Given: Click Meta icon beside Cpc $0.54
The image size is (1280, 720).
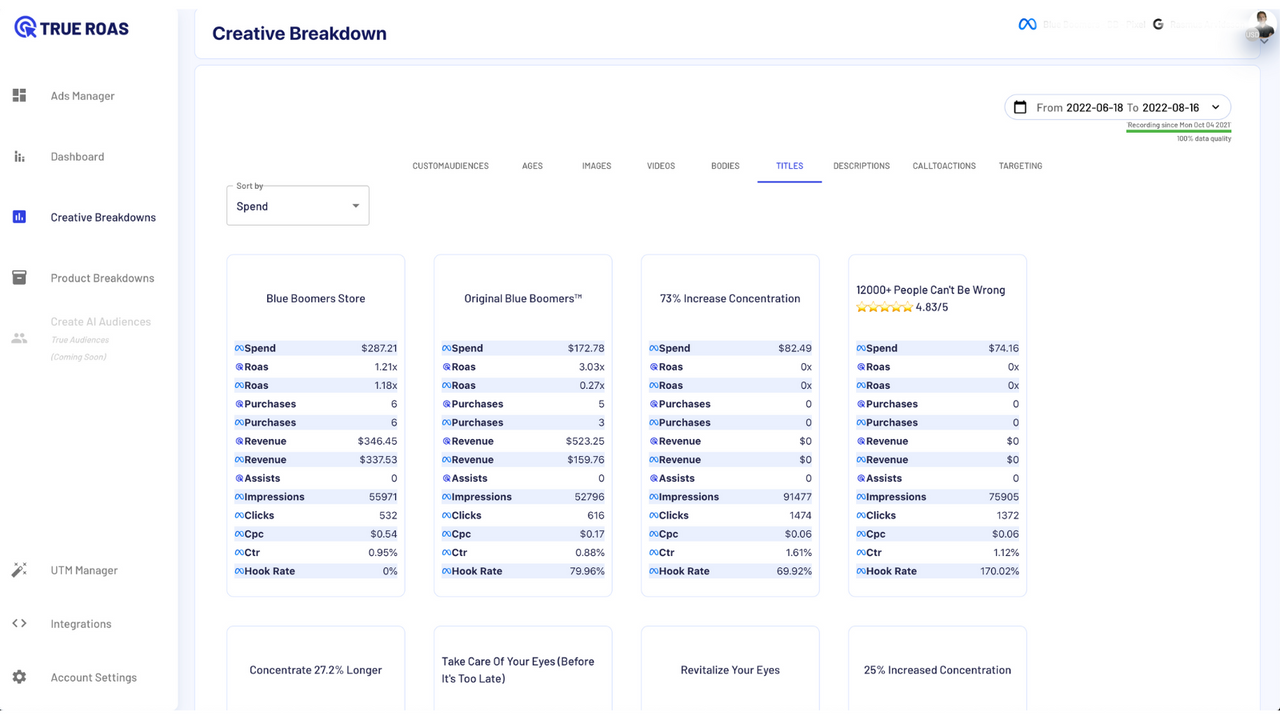Looking at the screenshot, I should tap(240, 534).
